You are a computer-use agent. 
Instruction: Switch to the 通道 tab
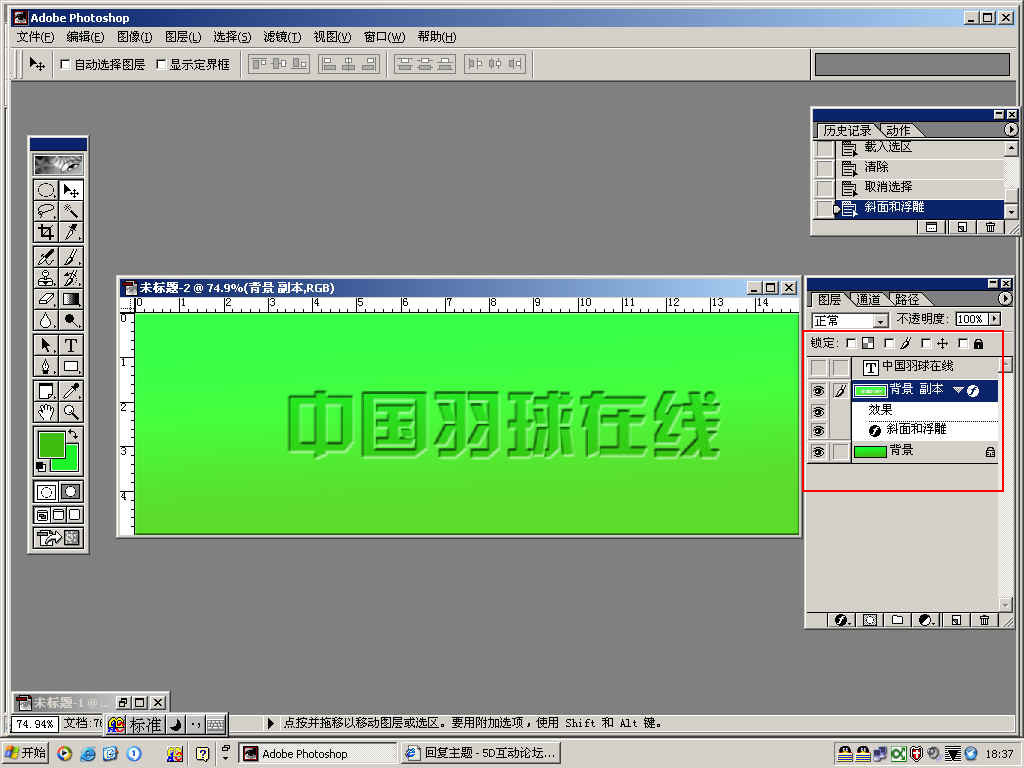pos(868,300)
